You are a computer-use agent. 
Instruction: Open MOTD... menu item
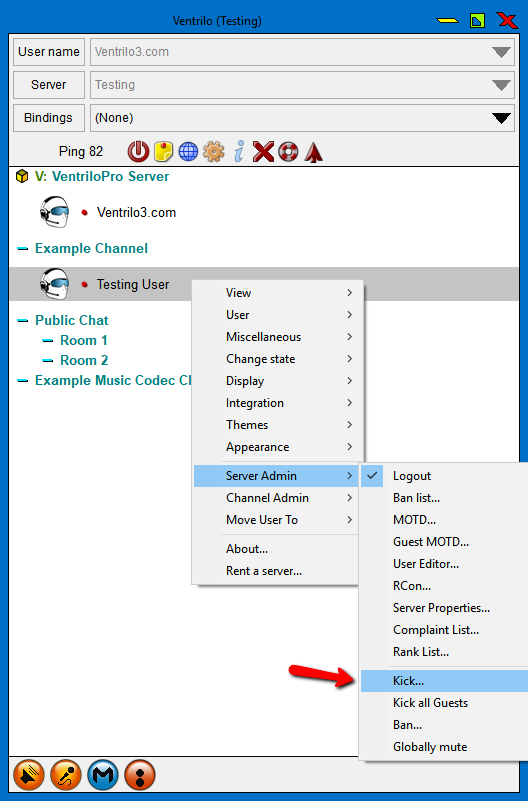pyautogui.click(x=444, y=520)
